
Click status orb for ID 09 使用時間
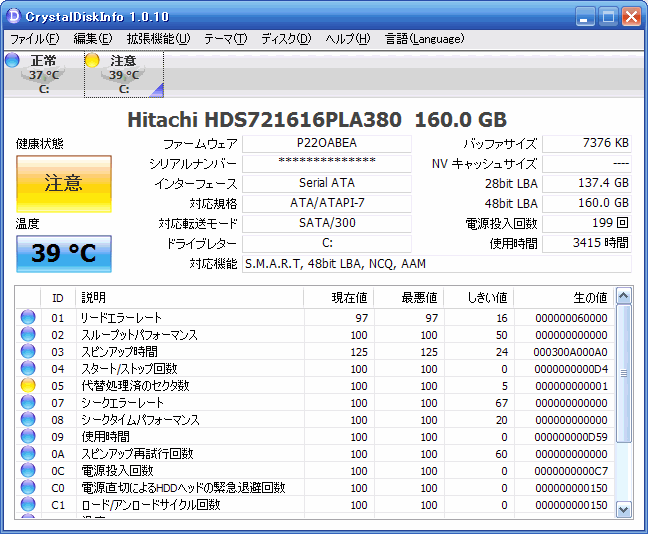[x=28, y=436]
